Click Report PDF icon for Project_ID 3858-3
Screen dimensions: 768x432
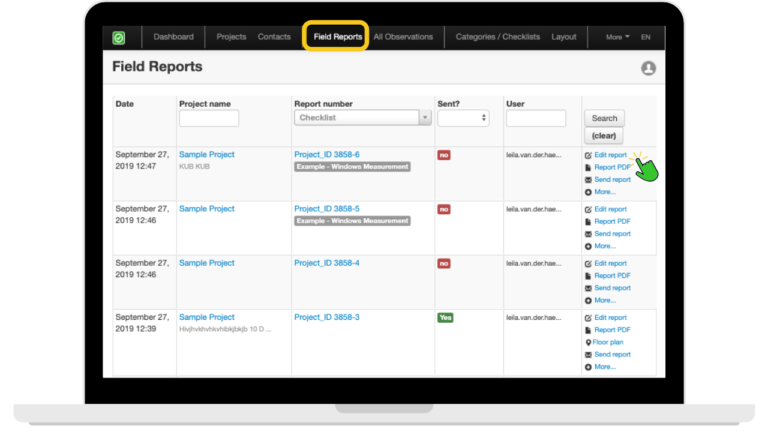tap(588, 330)
